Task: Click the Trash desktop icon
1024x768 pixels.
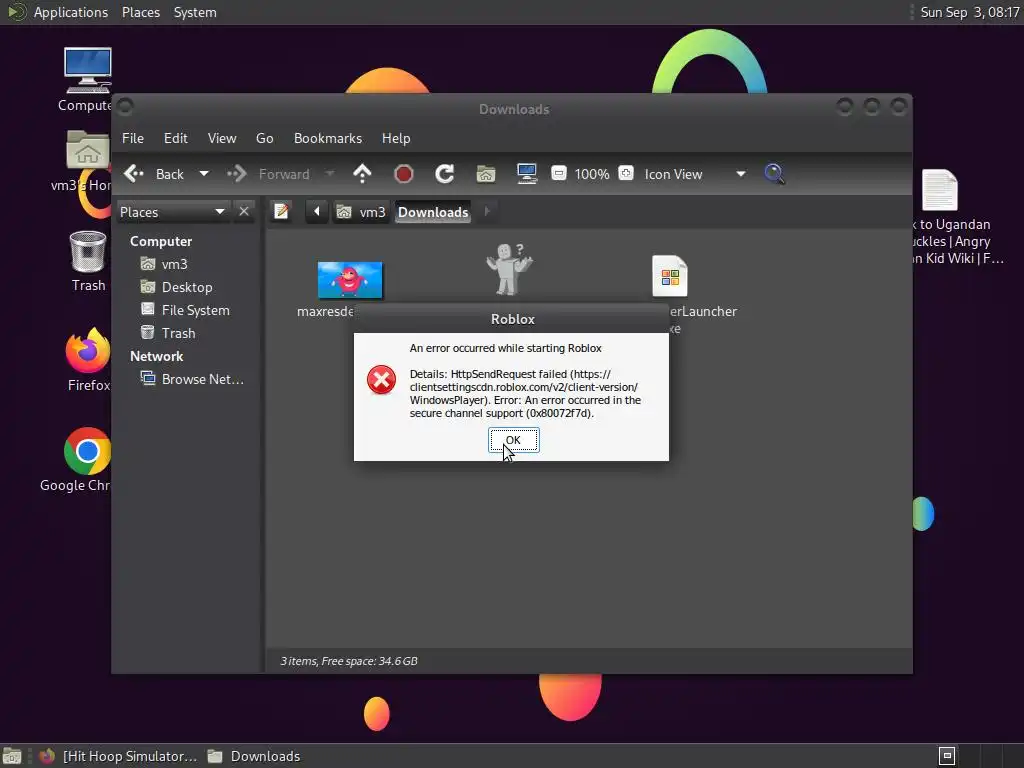Action: coord(88,252)
